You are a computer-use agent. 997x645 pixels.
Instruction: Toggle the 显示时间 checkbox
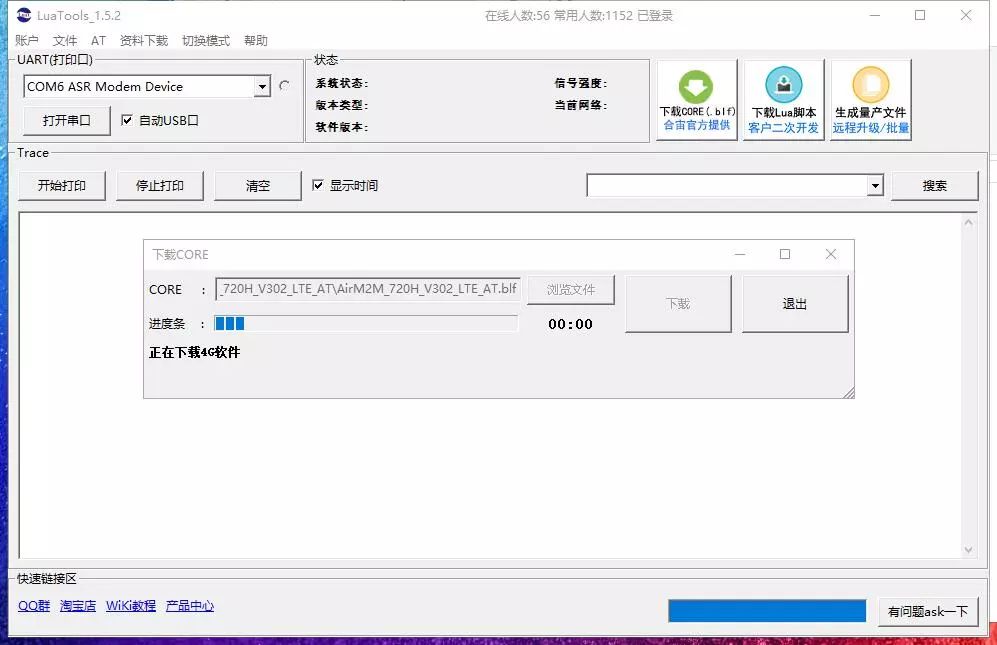pyautogui.click(x=318, y=185)
